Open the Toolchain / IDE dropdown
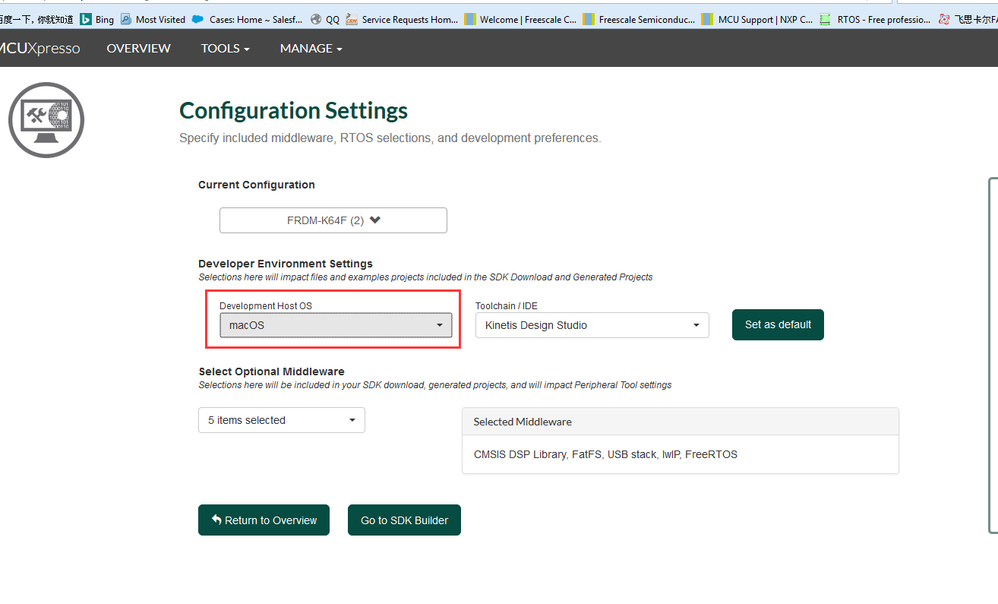Image resolution: width=998 pixels, height=604 pixels. point(592,325)
